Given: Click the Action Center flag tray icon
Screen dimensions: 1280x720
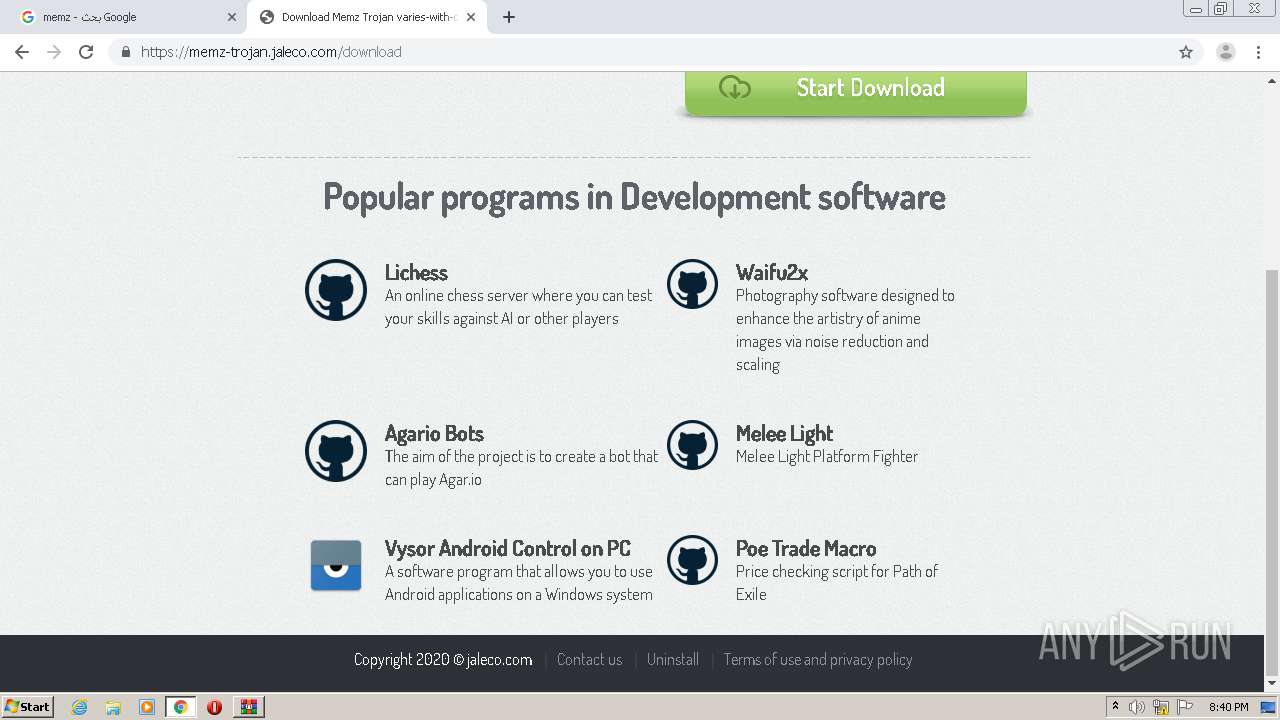Looking at the screenshot, I should point(1185,707).
